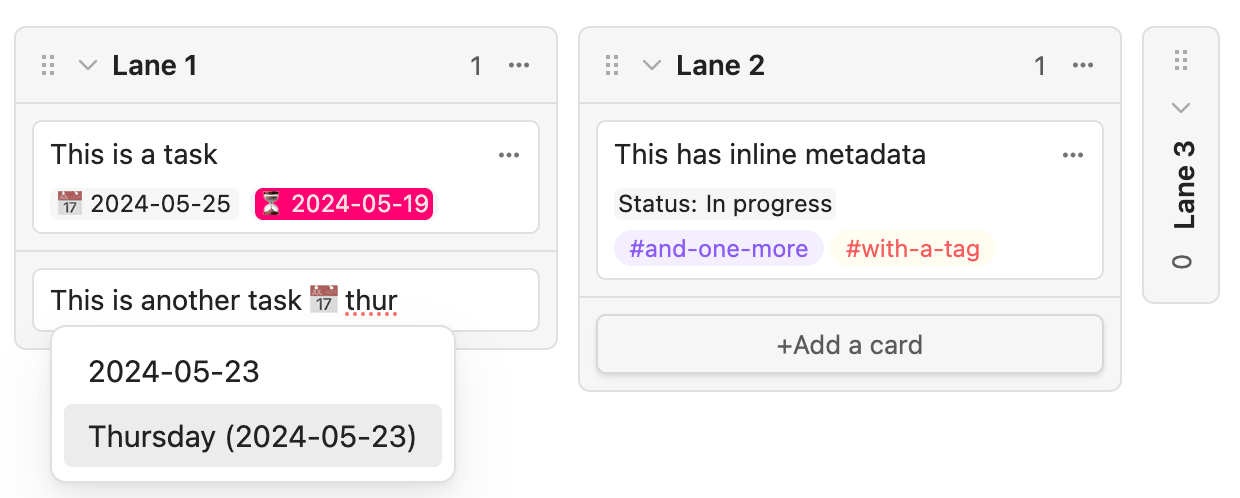This screenshot has height=498, width=1240.
Task: Open the #with-a-tag tag
Action: [912, 248]
